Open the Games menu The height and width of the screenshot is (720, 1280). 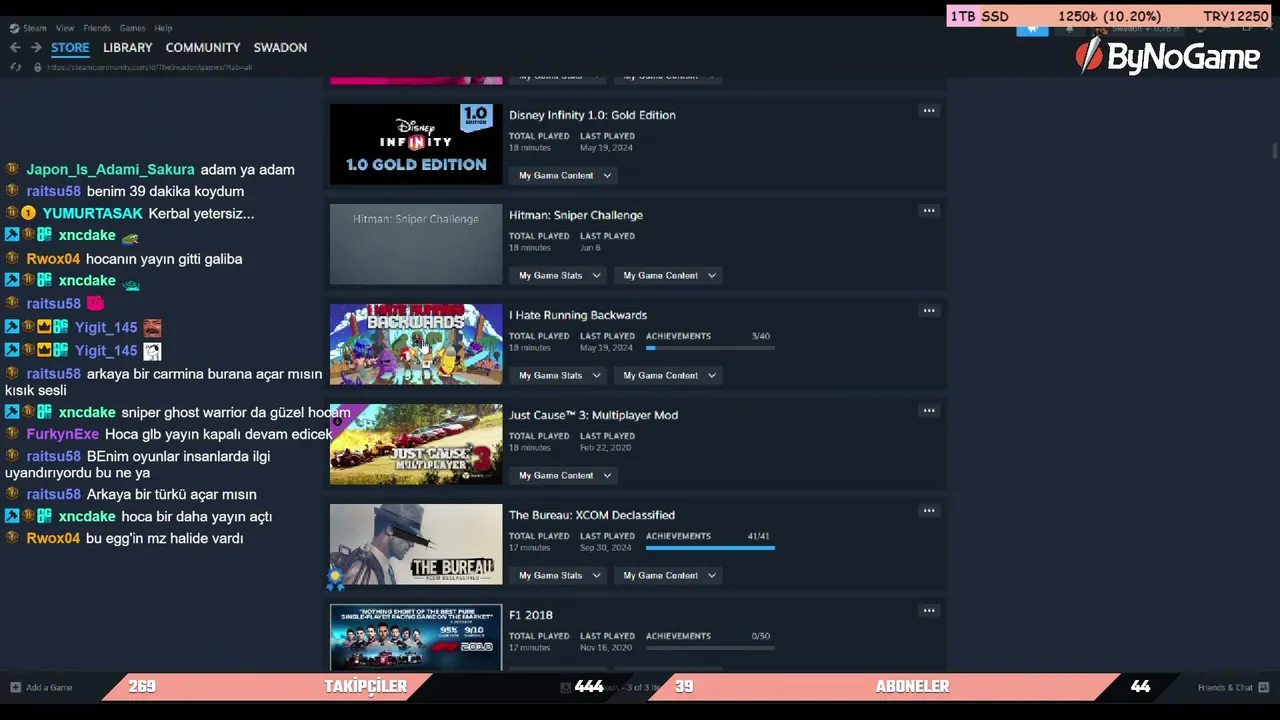click(x=132, y=28)
